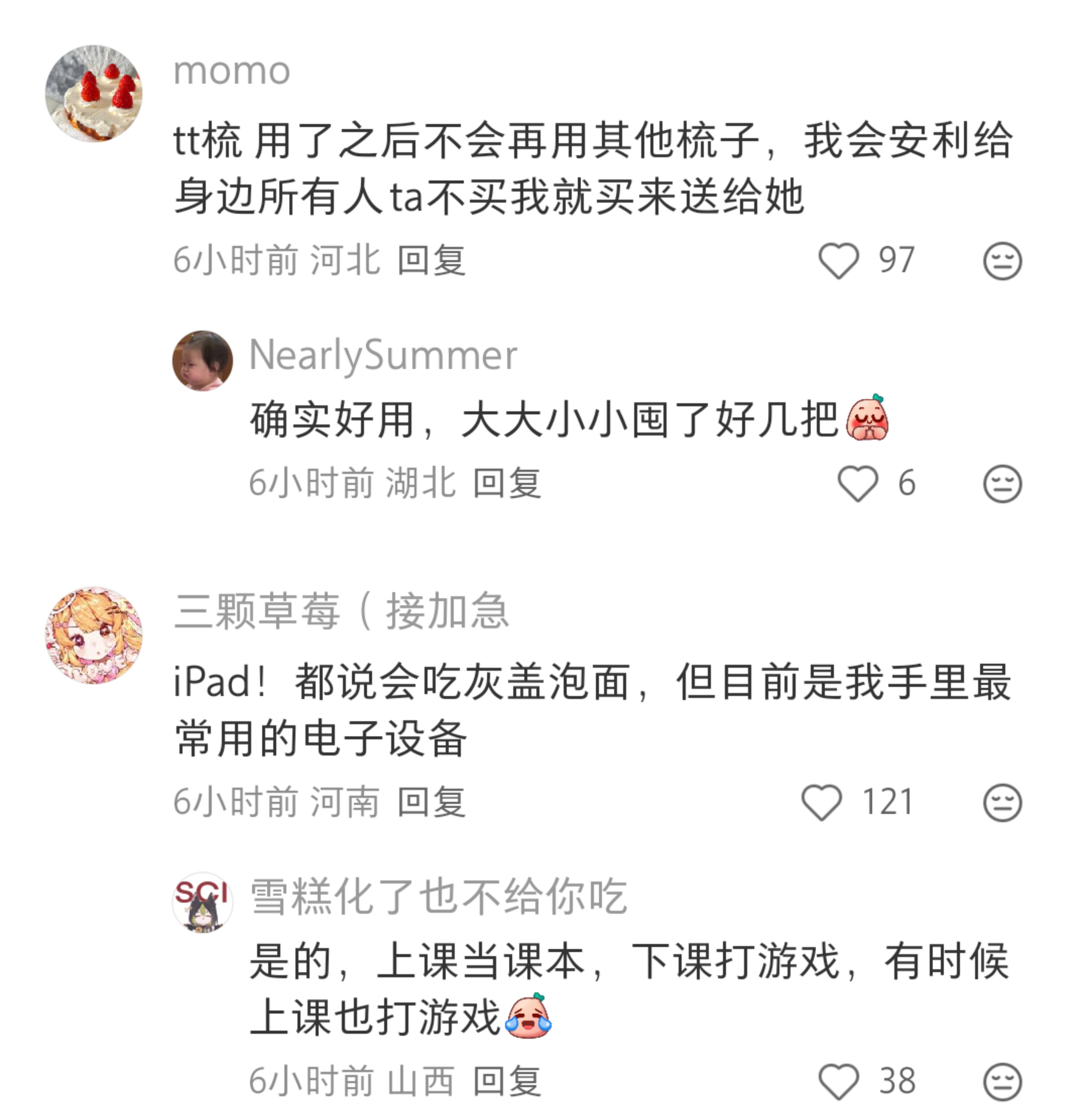Open the anime girl avatar of 三颗草莓
Screen dimensions: 1089x1120
94,635
